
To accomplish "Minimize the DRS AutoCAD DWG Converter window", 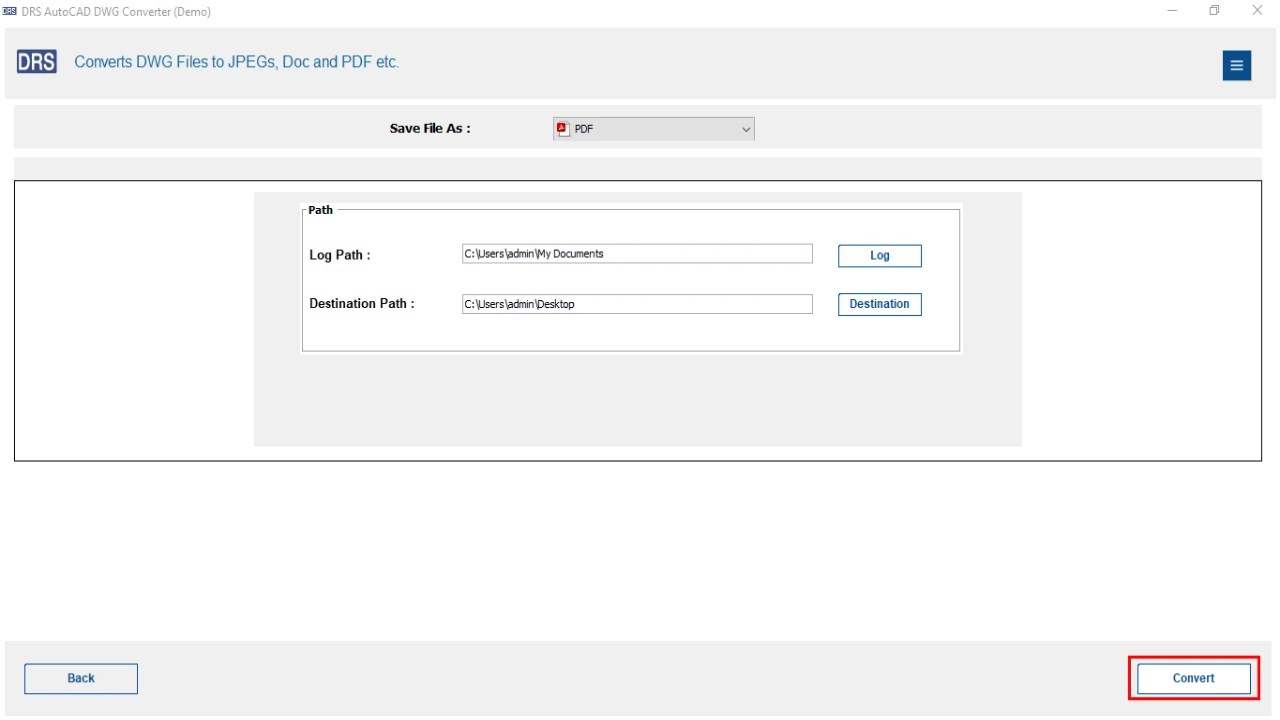I will pos(1172,11).
